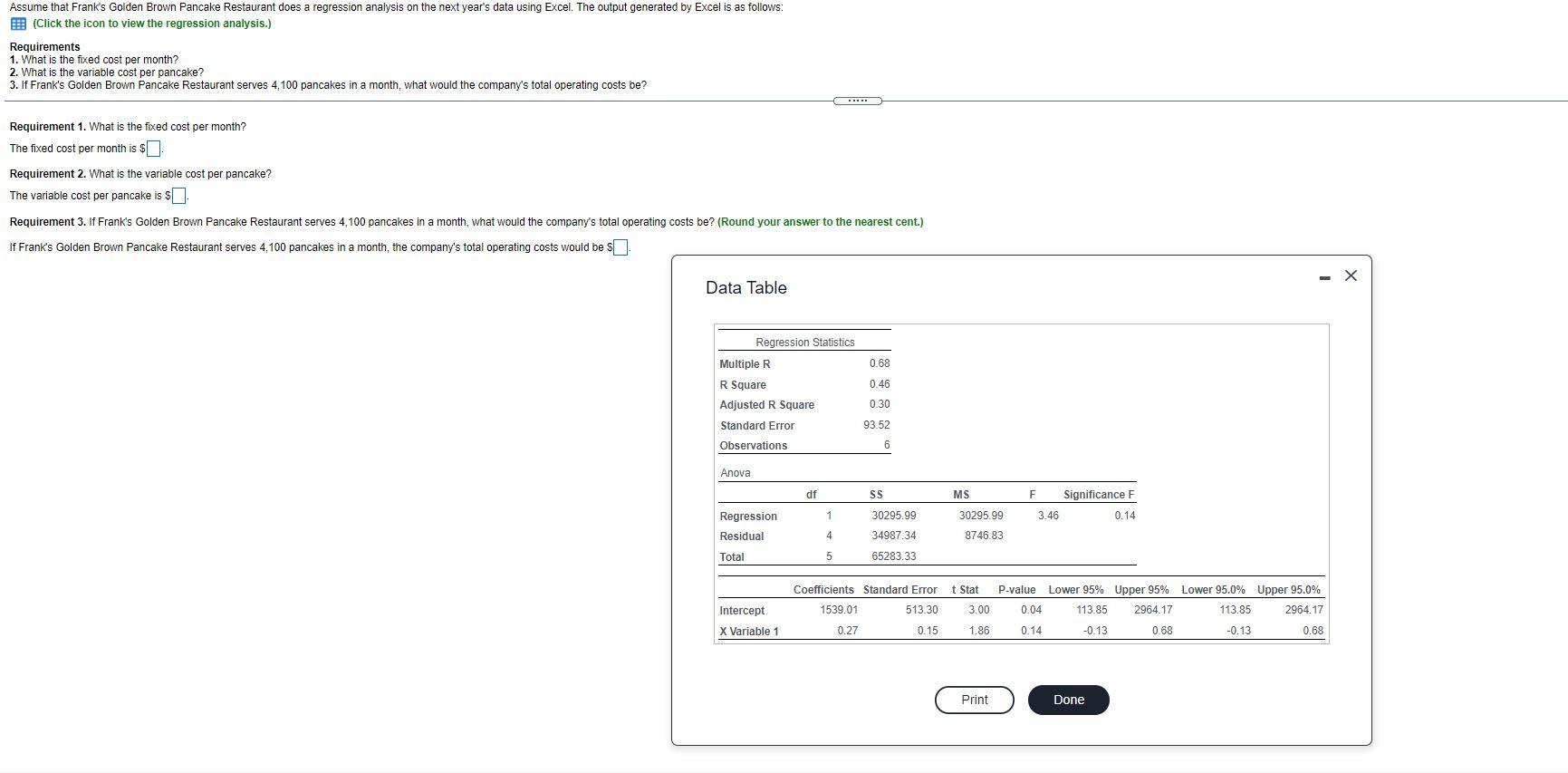Select the Intercept standard error 513.30

pyautogui.click(x=922, y=610)
